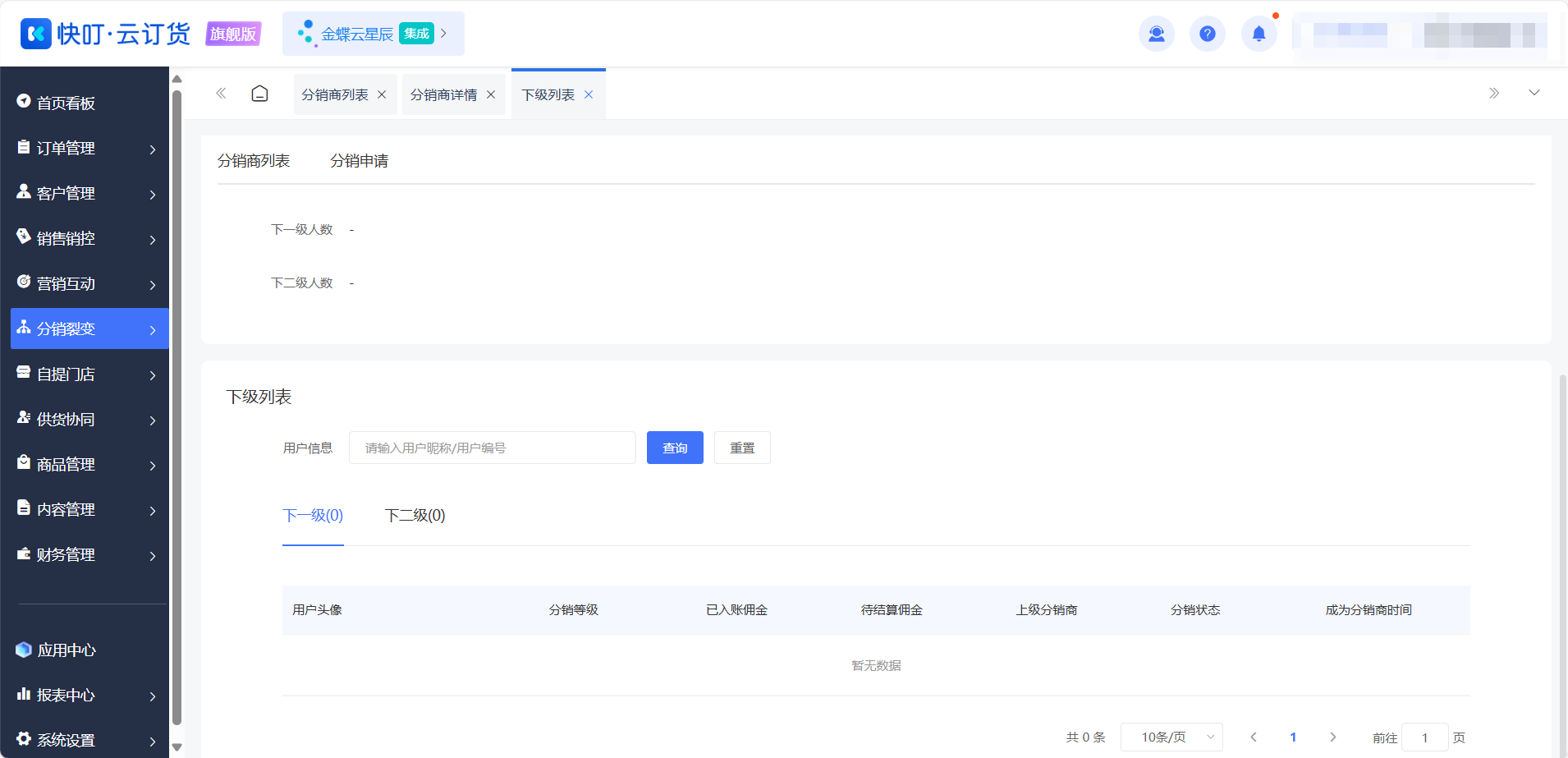
Task: Open the 10条/页 page size dropdown
Action: [x=1171, y=737]
